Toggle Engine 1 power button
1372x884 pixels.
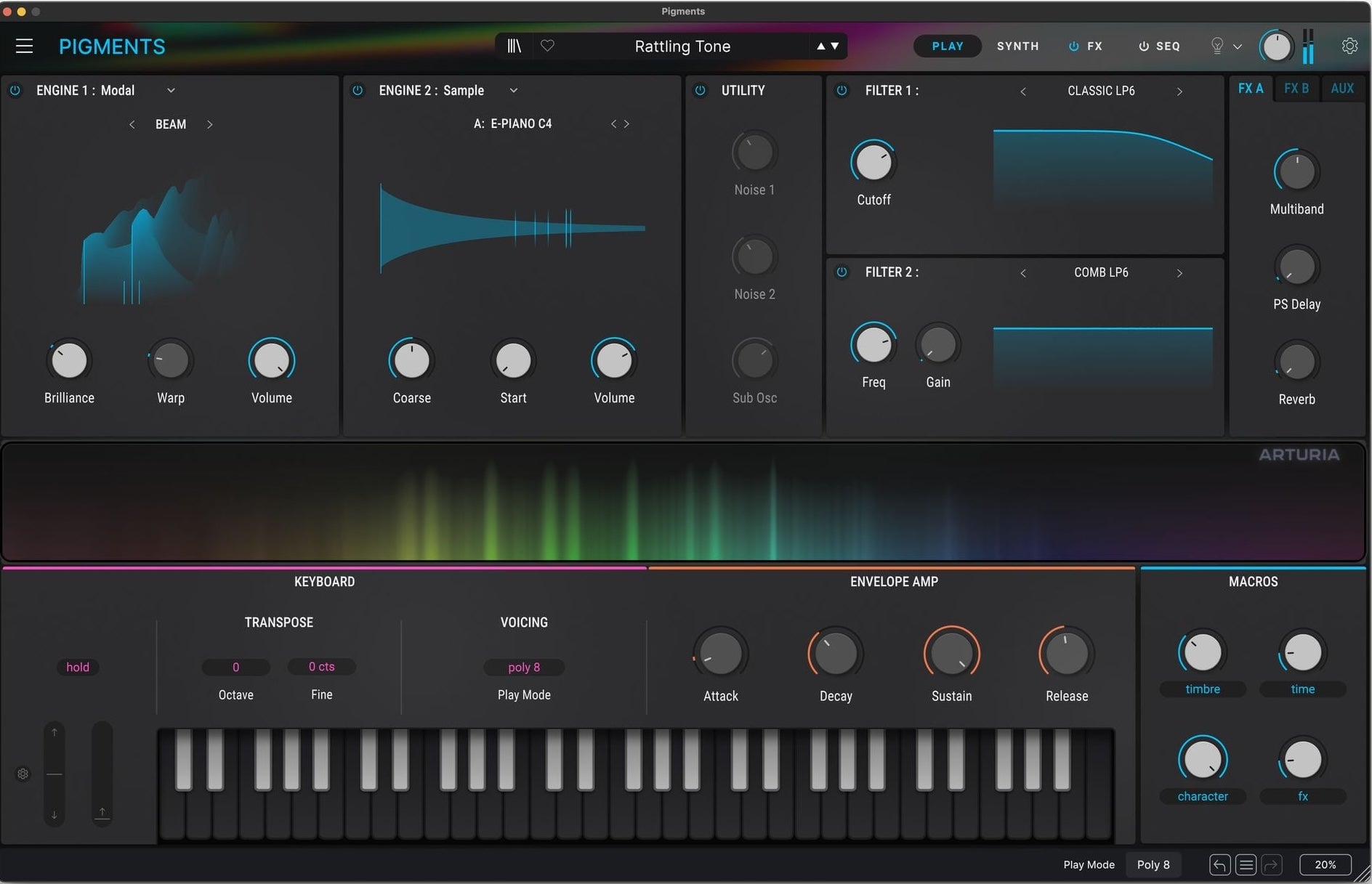[15, 90]
